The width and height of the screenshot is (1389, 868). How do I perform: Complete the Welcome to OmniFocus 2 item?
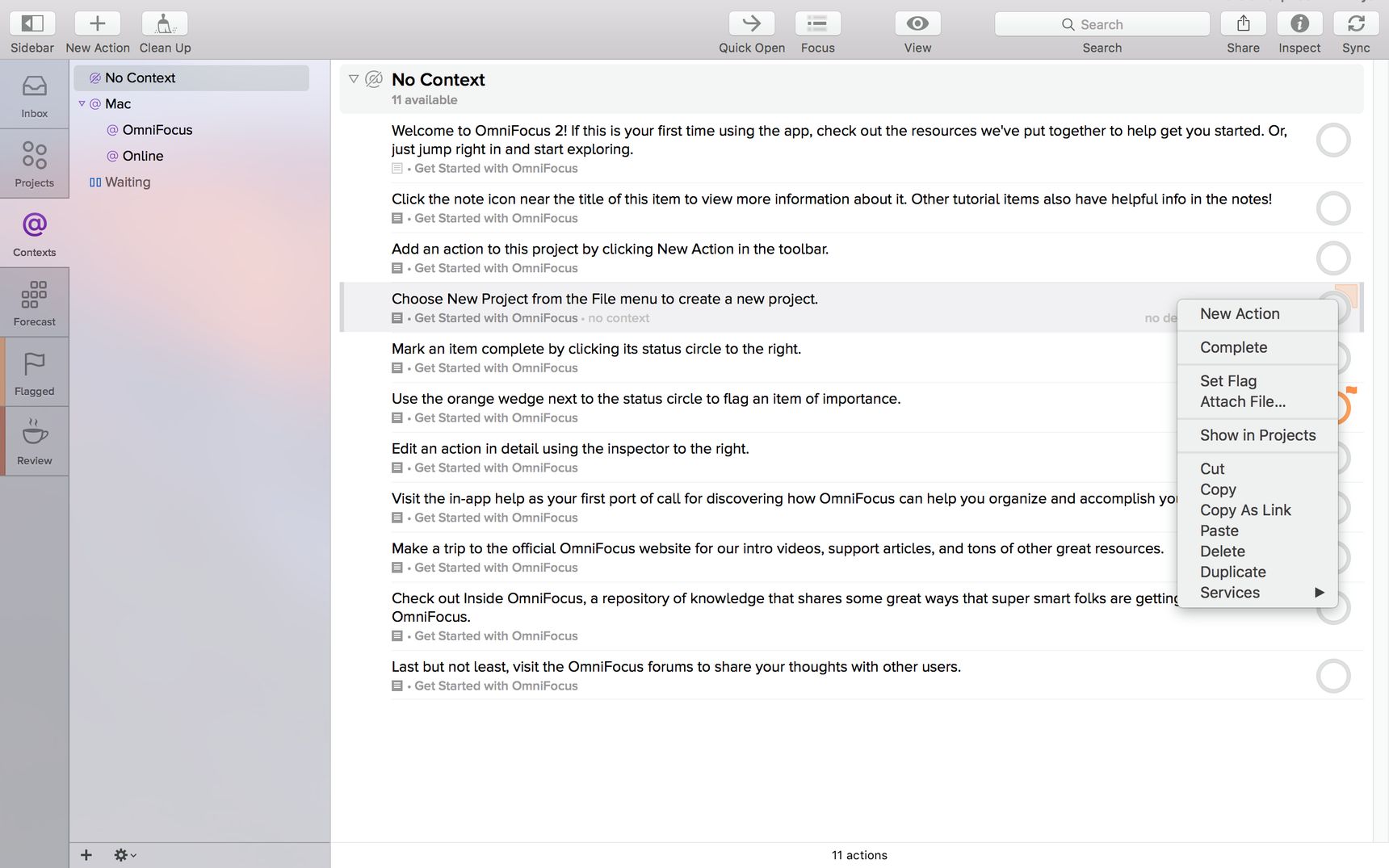(x=1333, y=140)
